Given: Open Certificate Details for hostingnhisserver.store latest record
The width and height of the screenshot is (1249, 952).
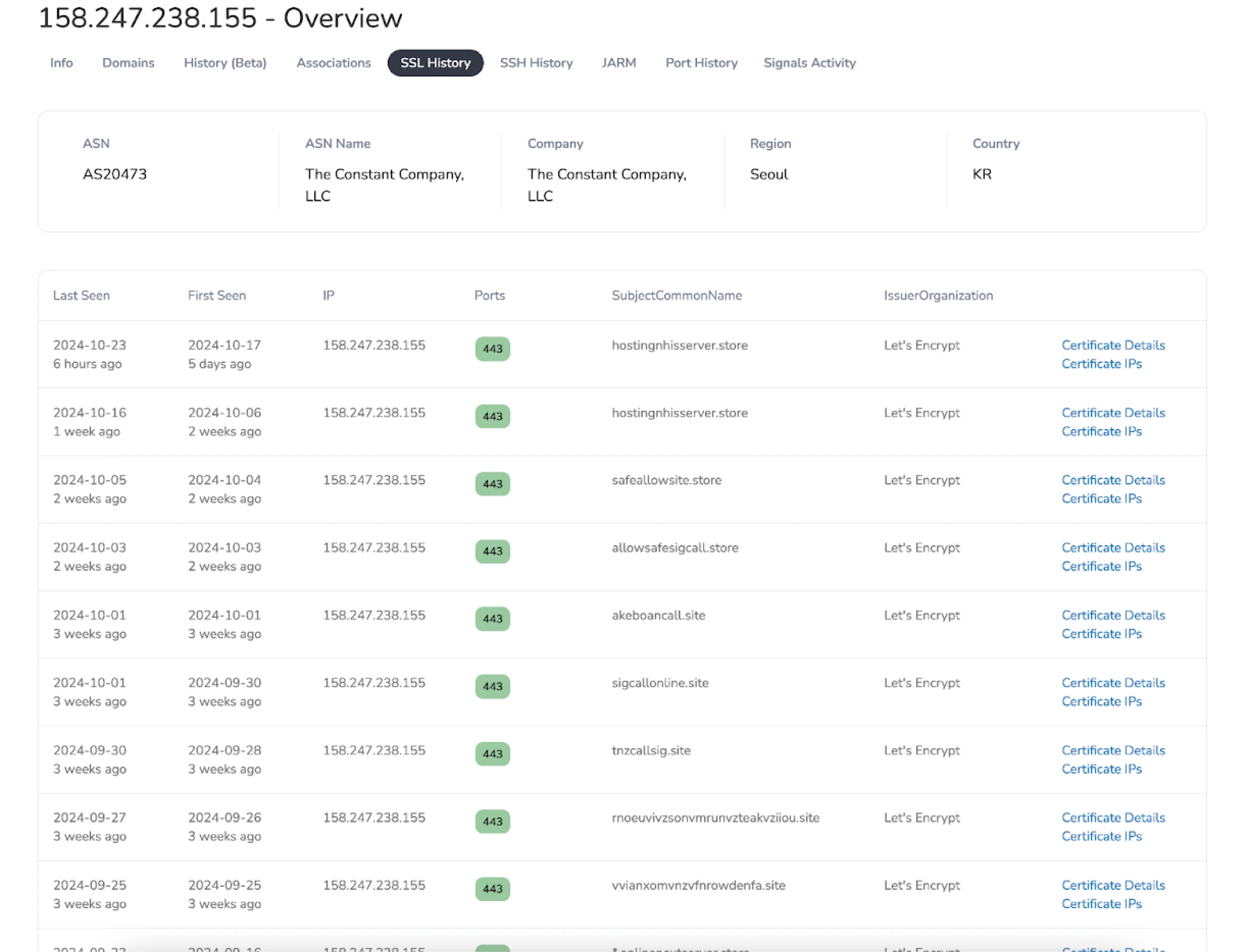Looking at the screenshot, I should (1113, 345).
